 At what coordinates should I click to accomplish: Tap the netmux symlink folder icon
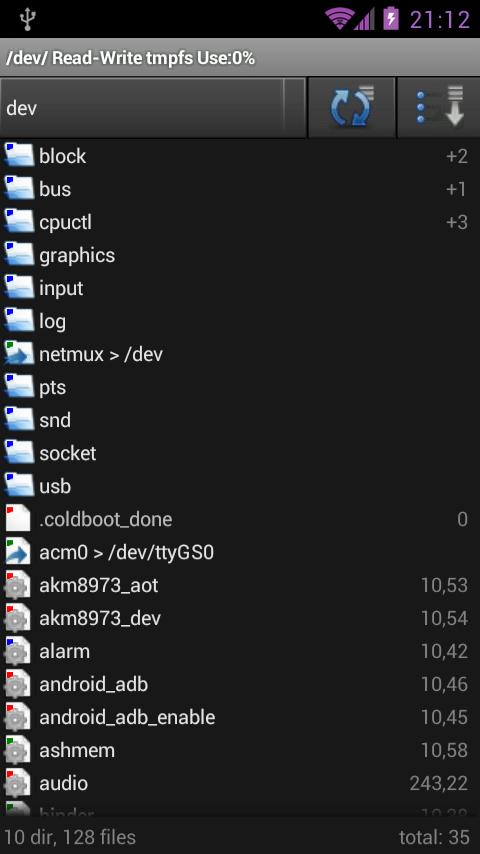[x=19, y=354]
